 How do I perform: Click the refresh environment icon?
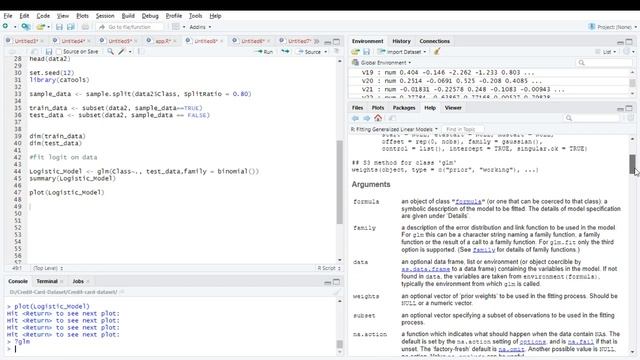tap(627, 52)
